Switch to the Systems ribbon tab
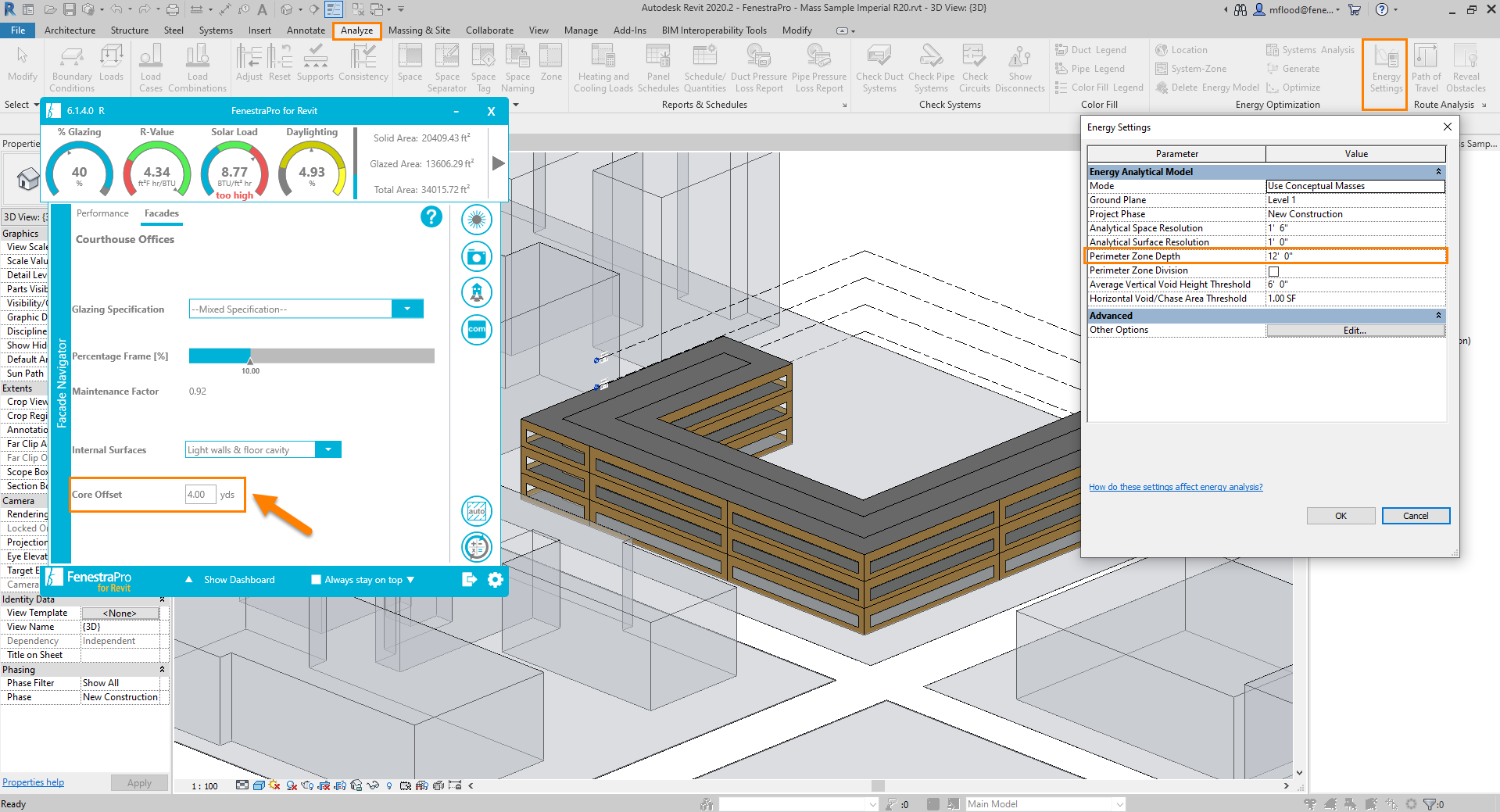The height and width of the screenshot is (812, 1500). pos(216,30)
